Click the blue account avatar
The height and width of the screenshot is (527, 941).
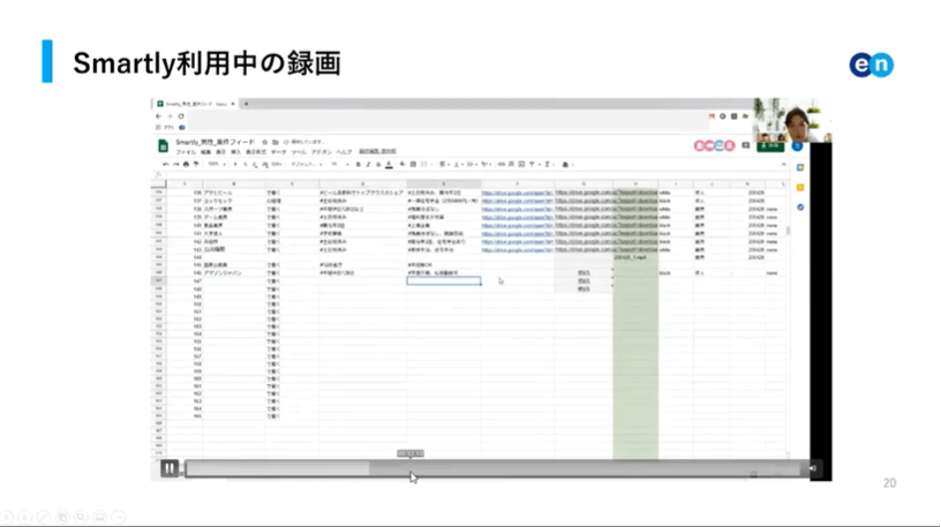(797, 146)
